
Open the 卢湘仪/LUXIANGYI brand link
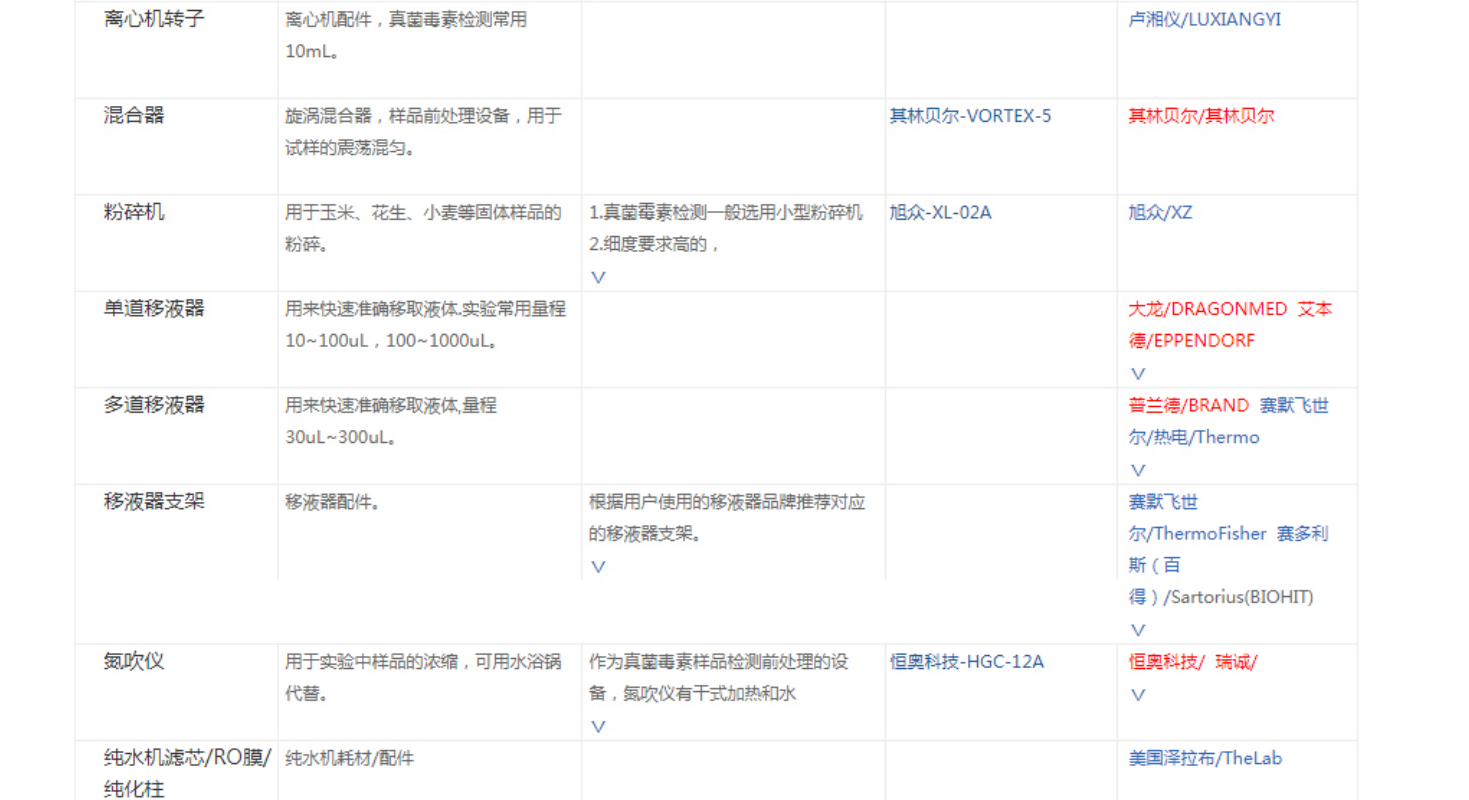point(1204,19)
